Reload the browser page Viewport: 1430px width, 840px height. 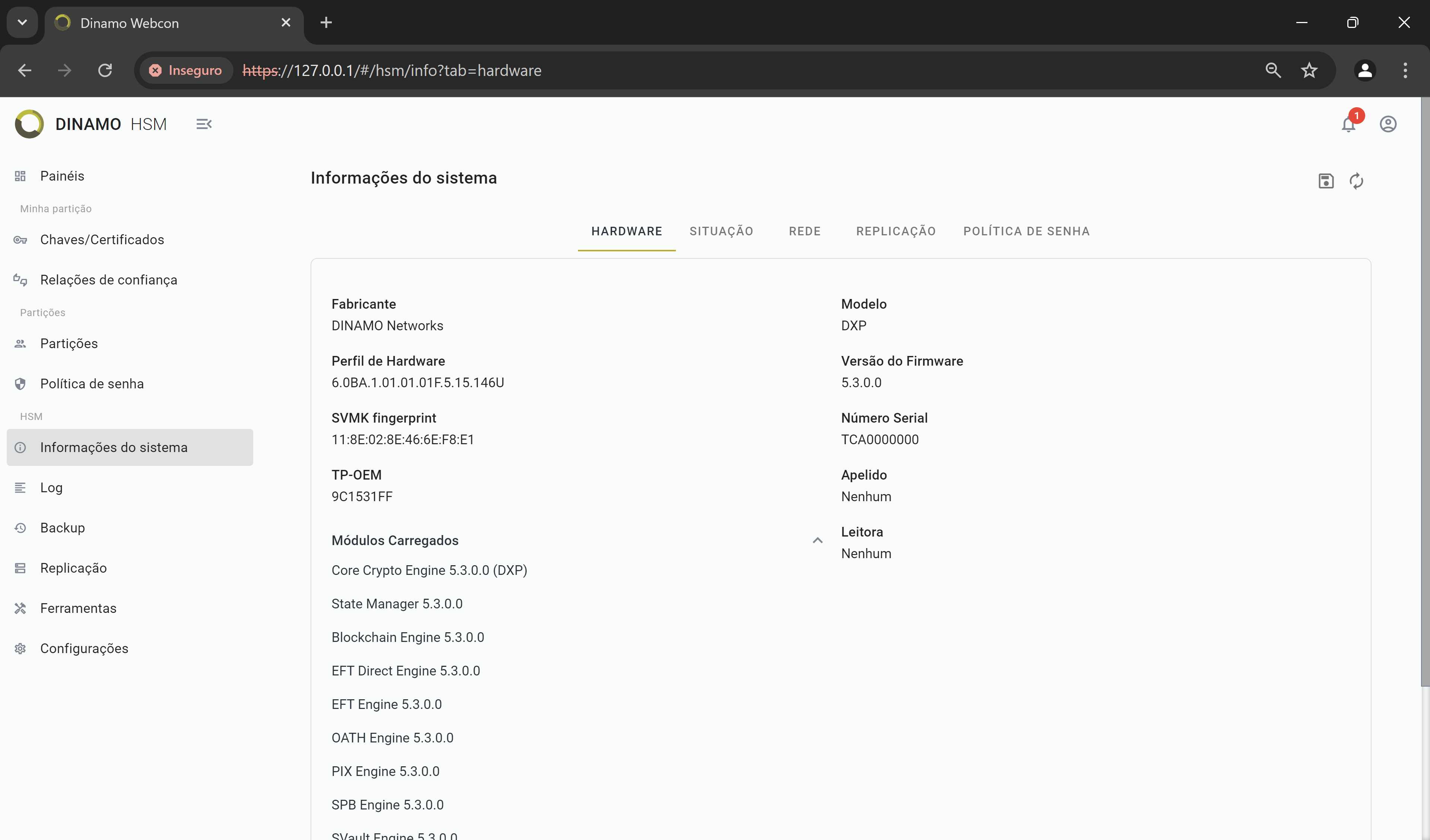(105, 70)
